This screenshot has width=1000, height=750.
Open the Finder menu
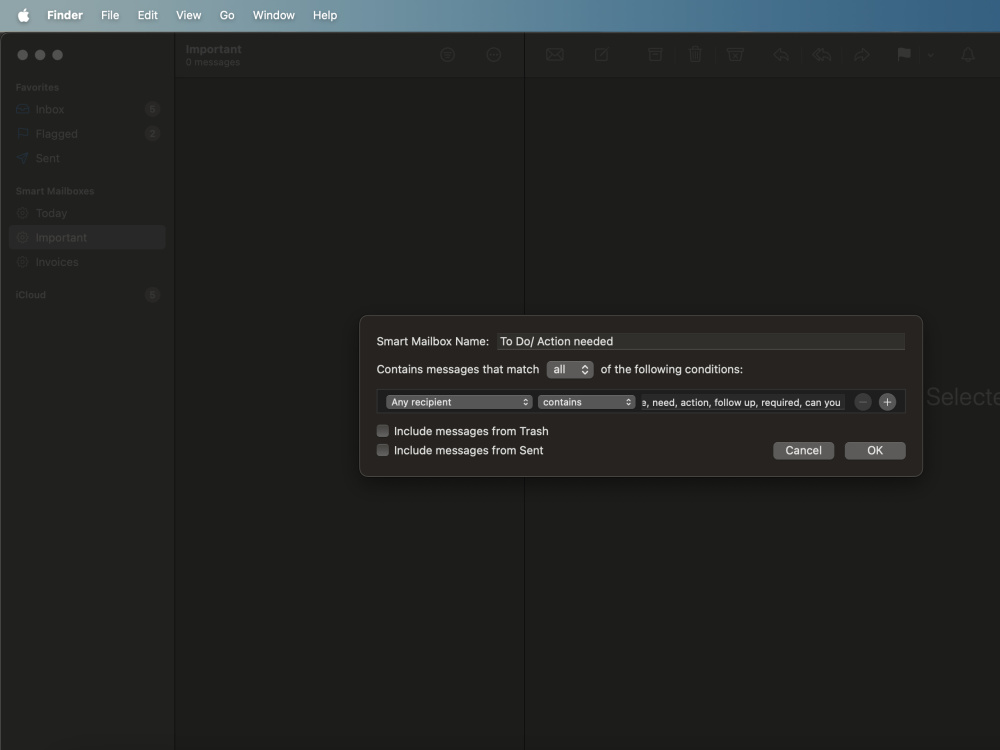65,15
